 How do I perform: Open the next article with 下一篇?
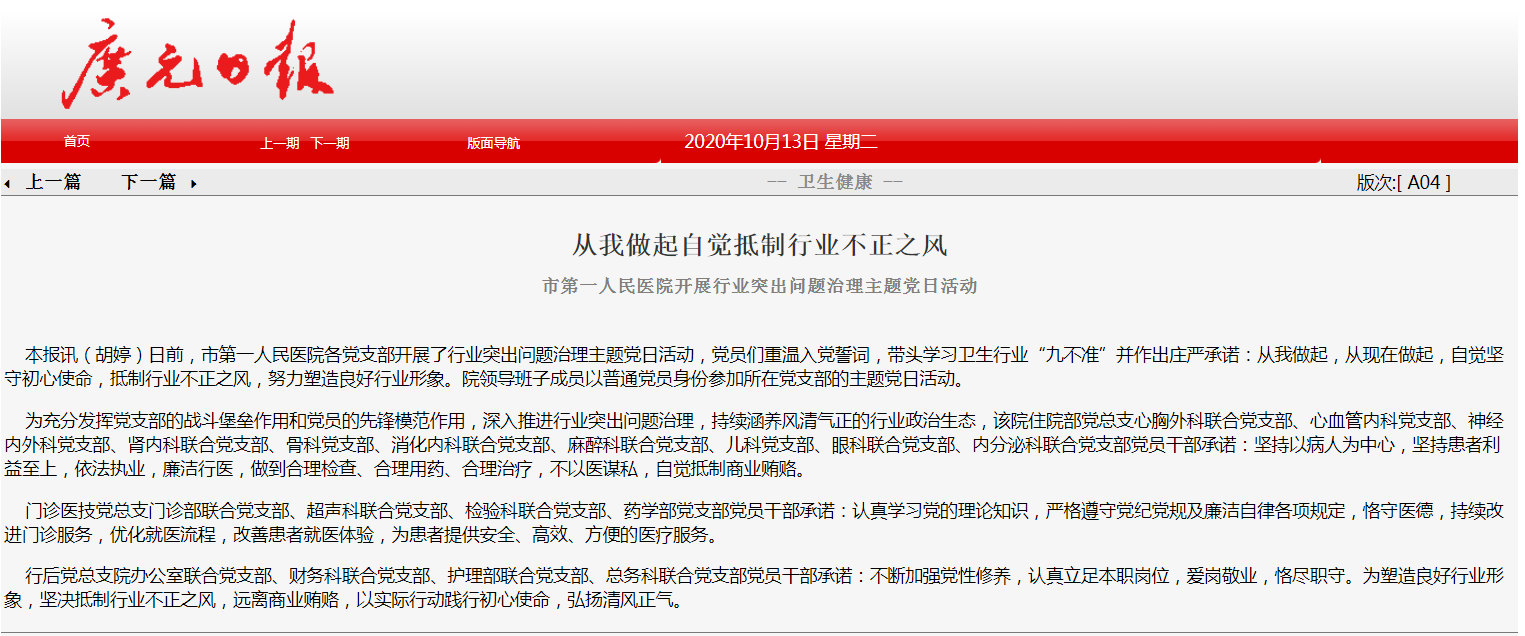148,182
